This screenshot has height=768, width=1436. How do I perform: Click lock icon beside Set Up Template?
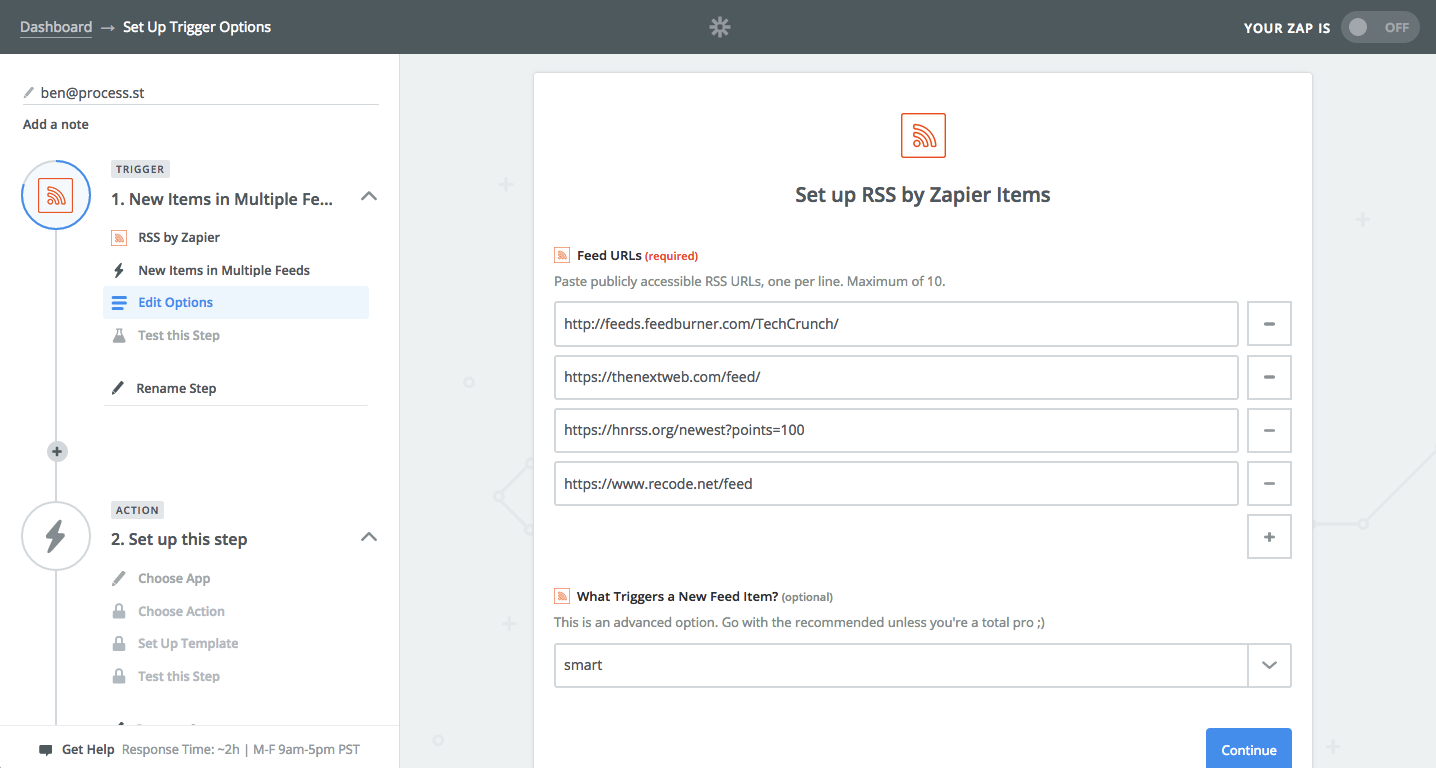point(119,643)
